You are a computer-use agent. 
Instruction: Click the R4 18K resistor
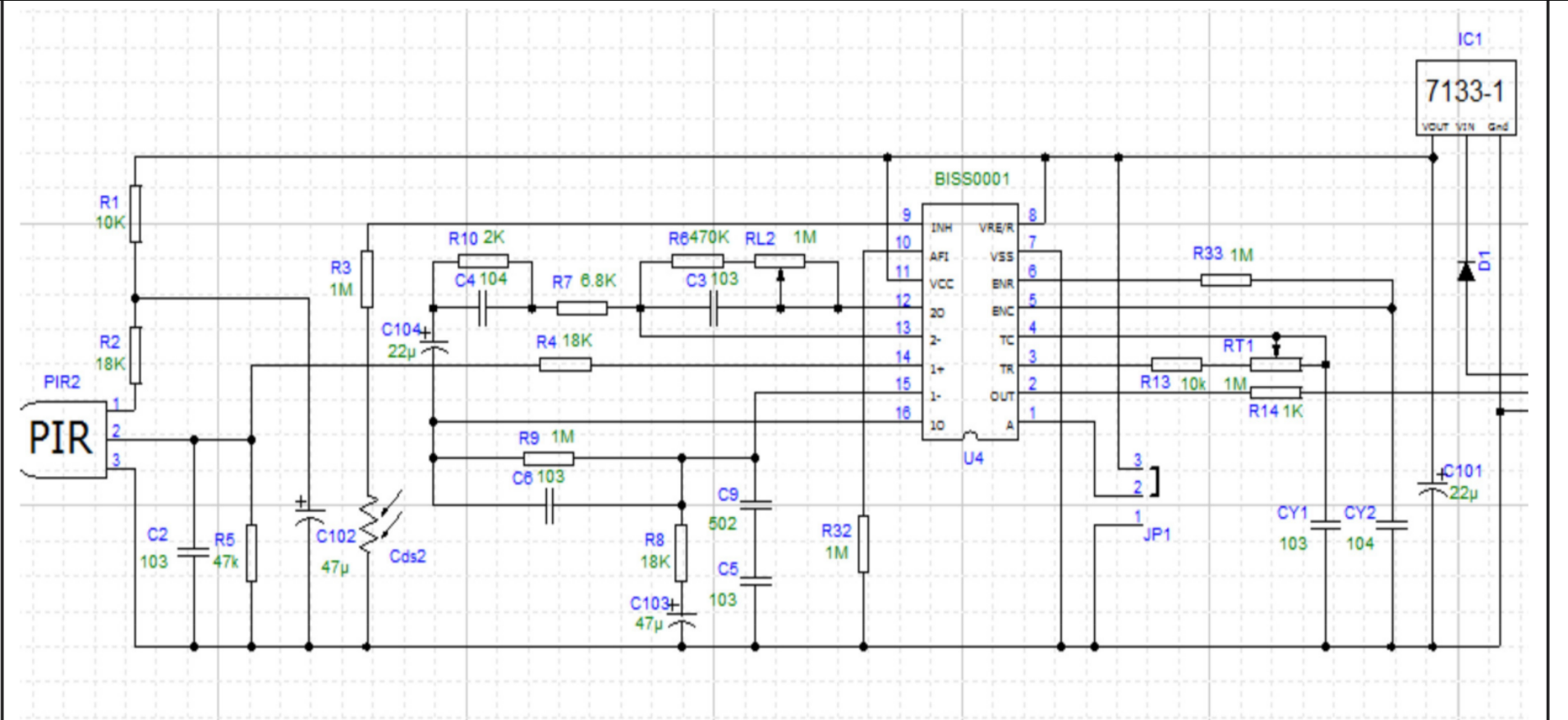565,365
